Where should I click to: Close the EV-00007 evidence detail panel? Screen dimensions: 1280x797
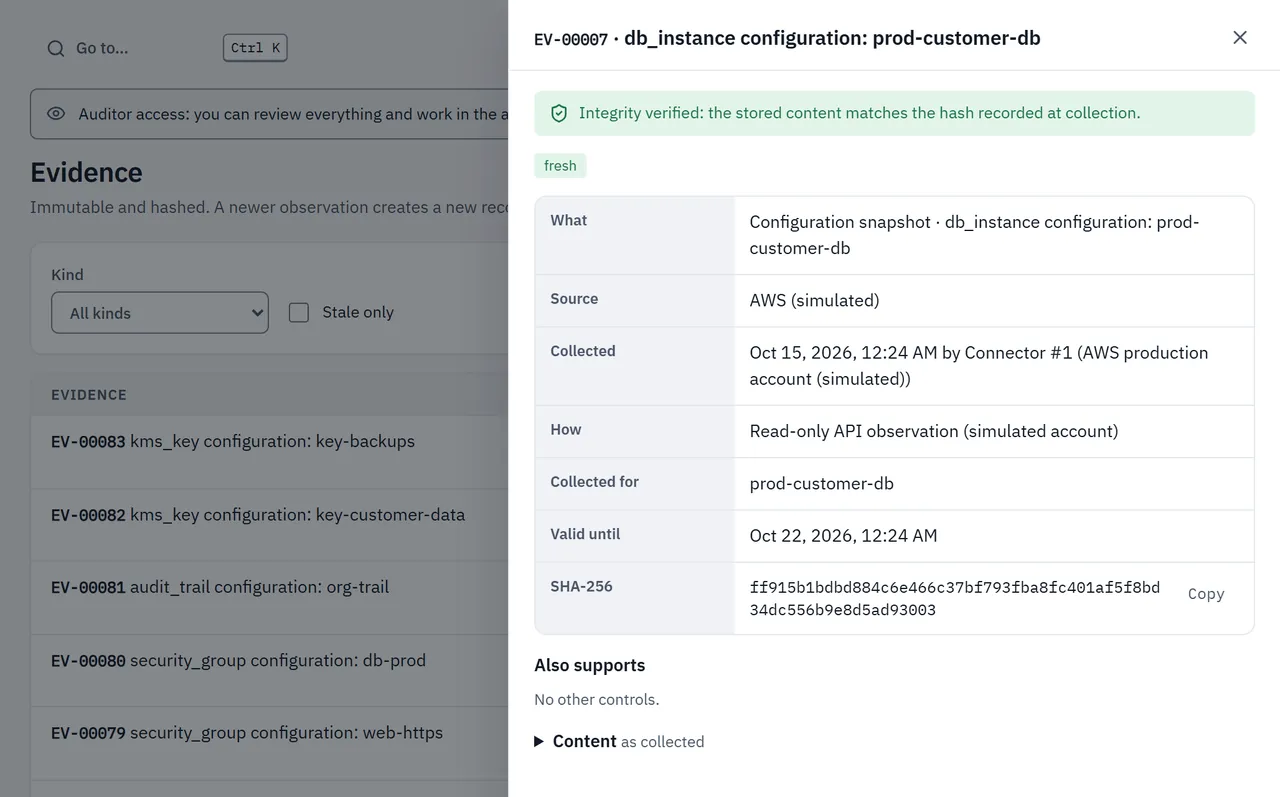coord(1240,38)
